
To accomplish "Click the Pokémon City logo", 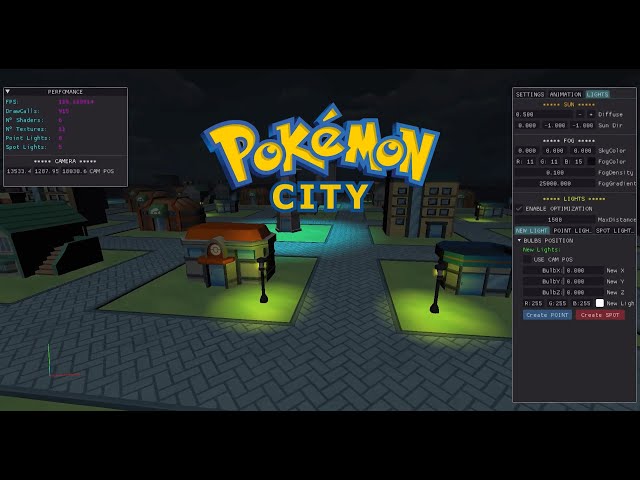I will tap(320, 158).
